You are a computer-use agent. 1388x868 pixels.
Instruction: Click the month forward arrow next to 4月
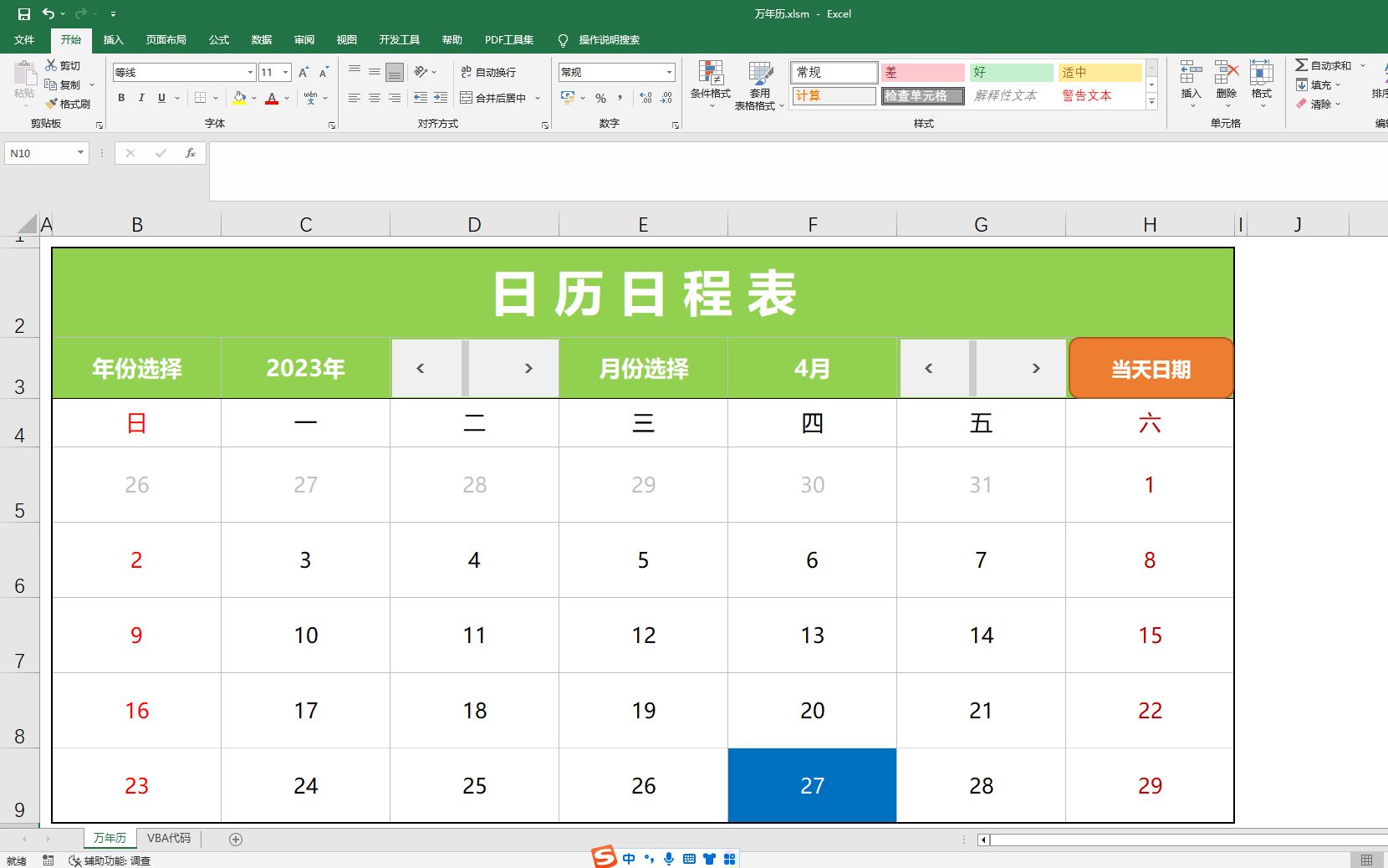click(1035, 368)
